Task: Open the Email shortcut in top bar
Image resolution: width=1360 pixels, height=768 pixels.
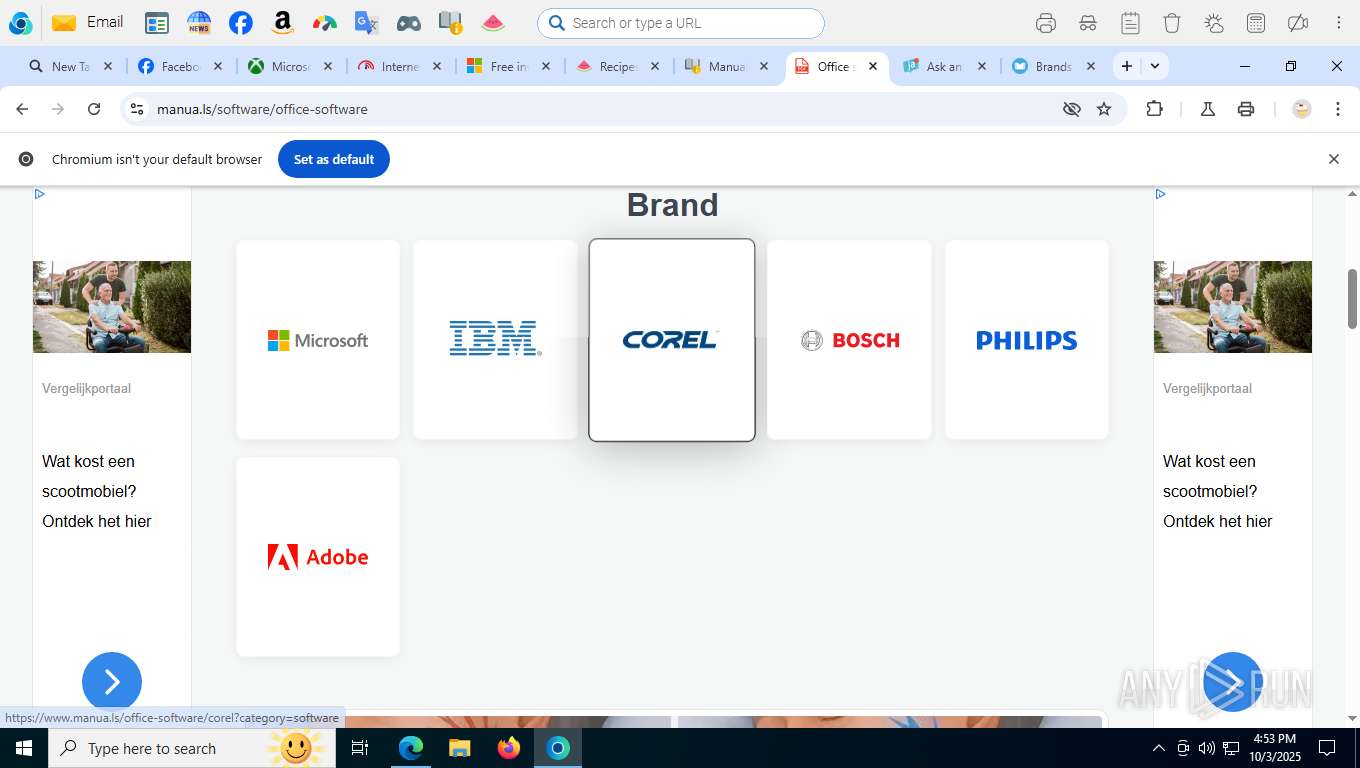Action: 88,22
